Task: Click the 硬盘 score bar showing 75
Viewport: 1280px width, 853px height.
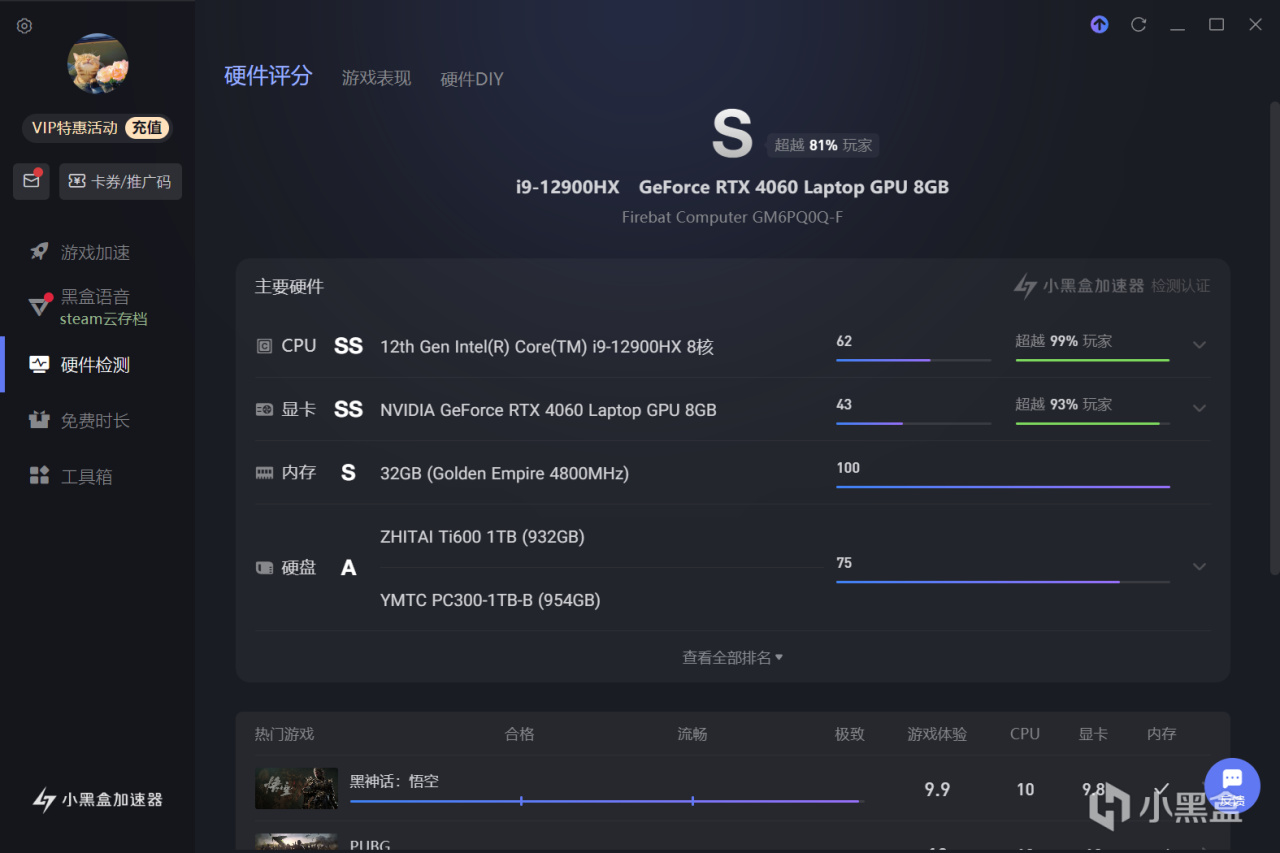Action: pyautogui.click(x=1003, y=581)
